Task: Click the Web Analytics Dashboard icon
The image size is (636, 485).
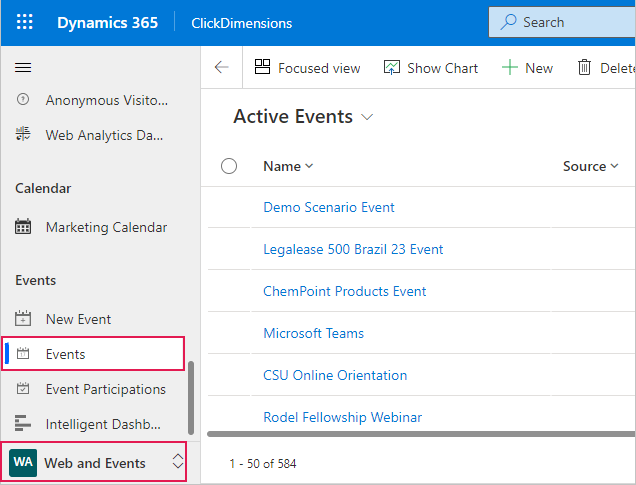Action: coord(23,134)
